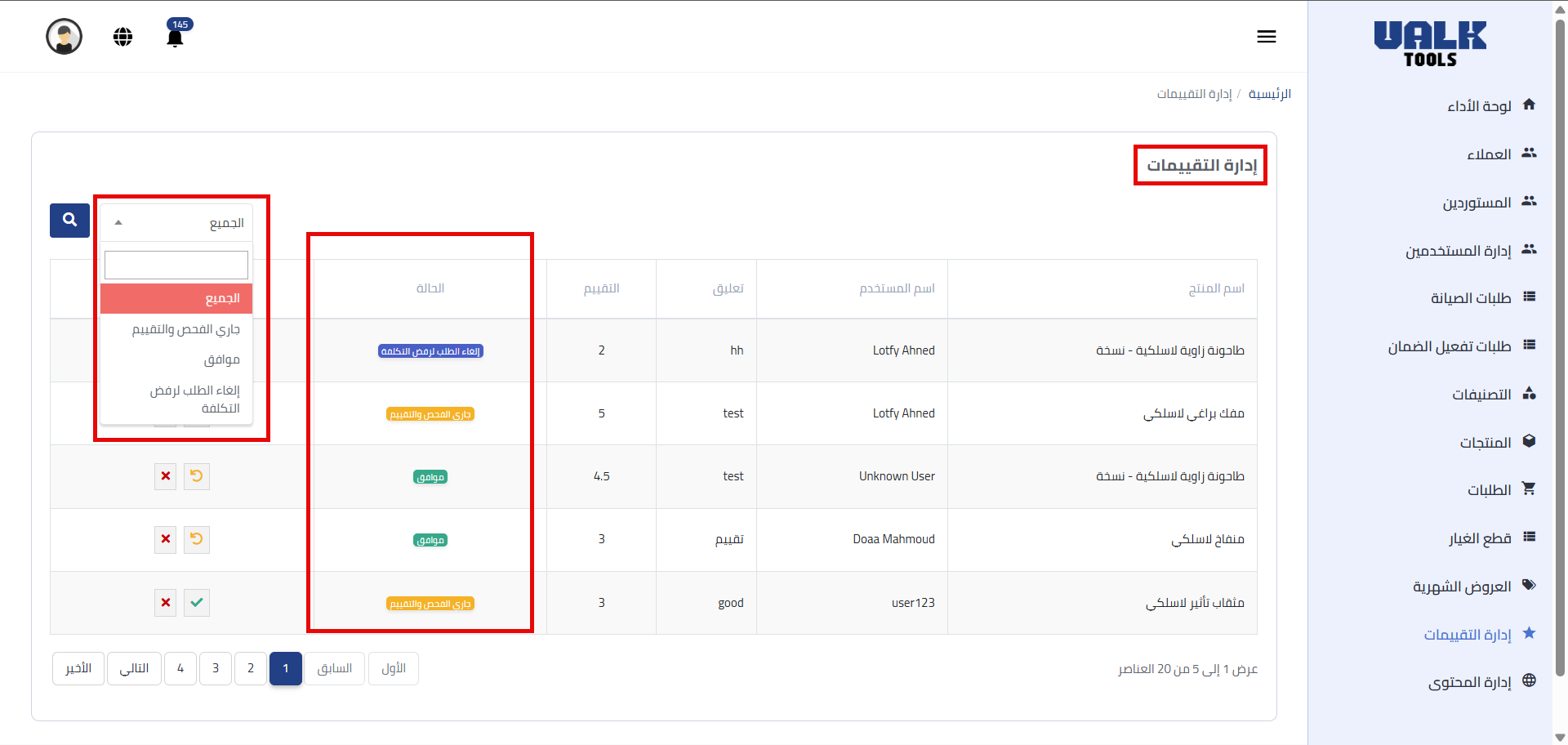Choose موافق option in status dropdown
Image resolution: width=1568 pixels, height=745 pixels.
tap(221, 359)
